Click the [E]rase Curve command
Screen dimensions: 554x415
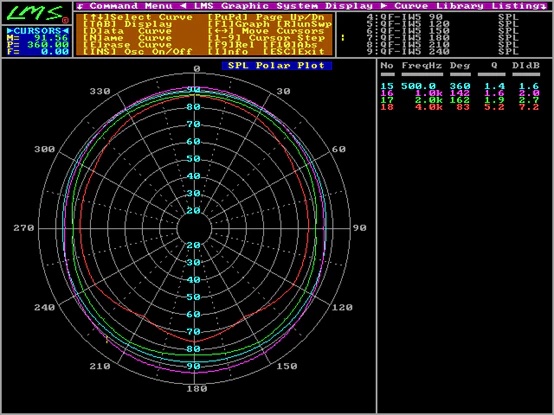(x=127, y=45)
